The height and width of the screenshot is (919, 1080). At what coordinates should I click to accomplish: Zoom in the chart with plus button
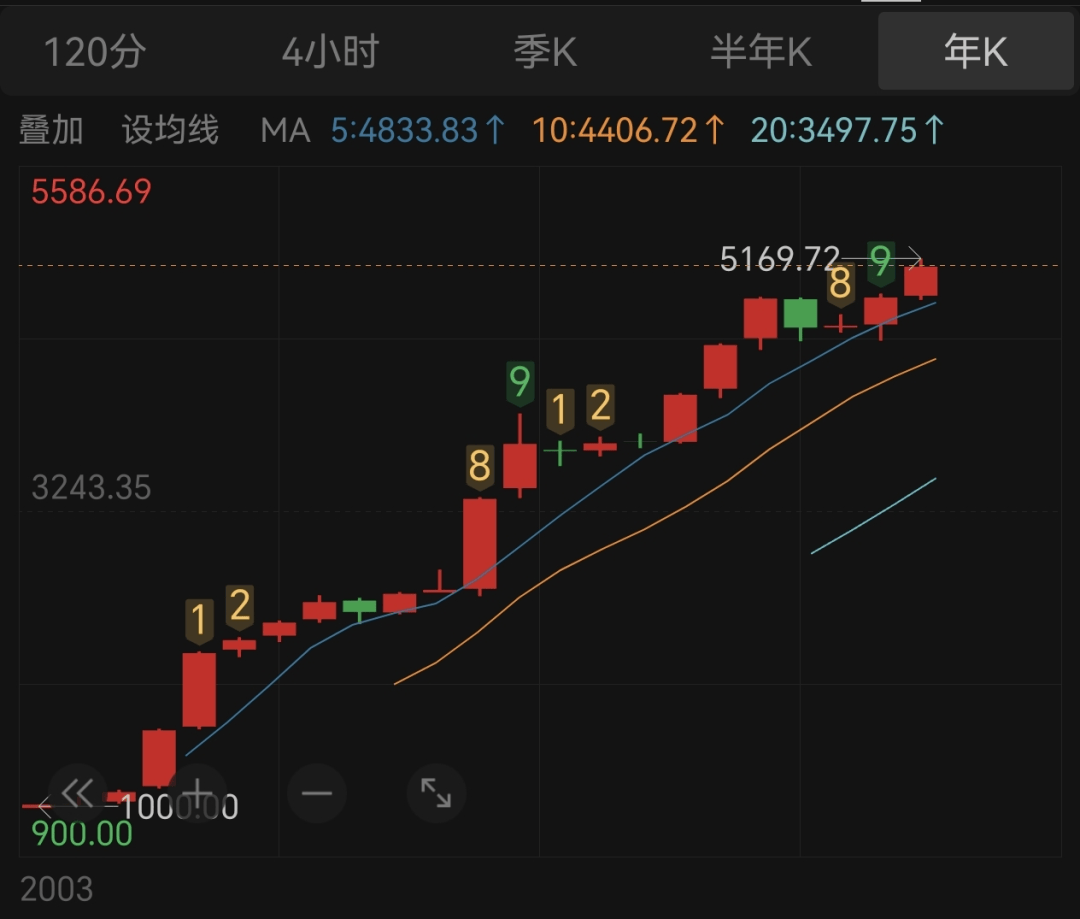198,794
